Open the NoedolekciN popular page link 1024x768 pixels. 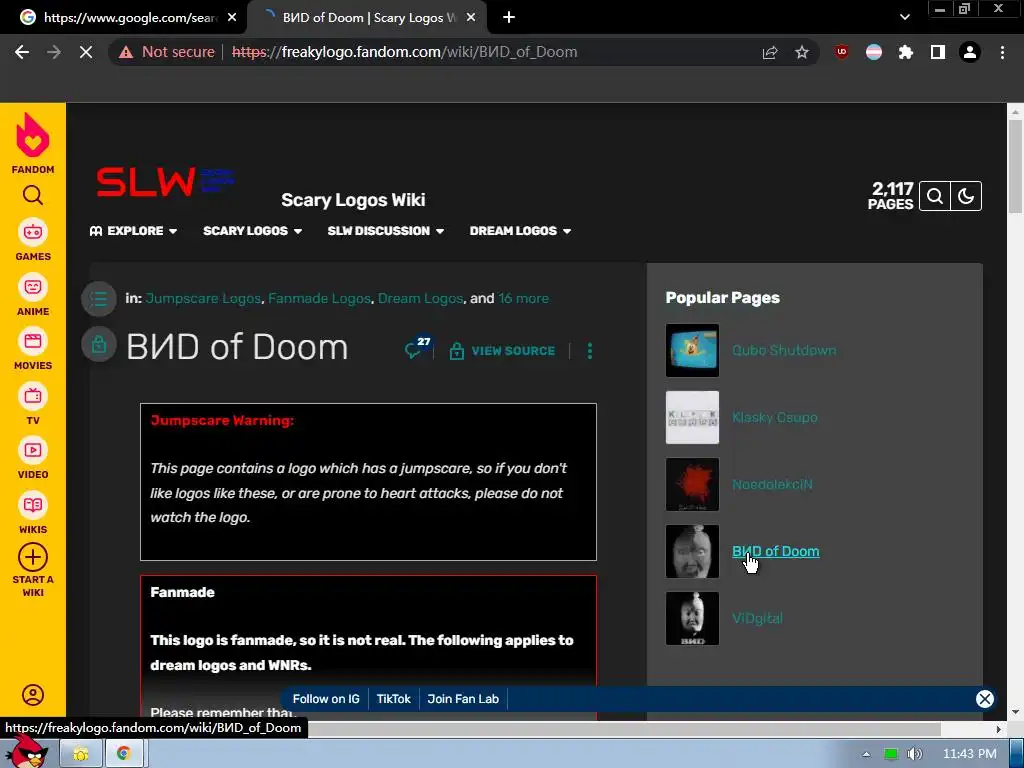click(773, 485)
